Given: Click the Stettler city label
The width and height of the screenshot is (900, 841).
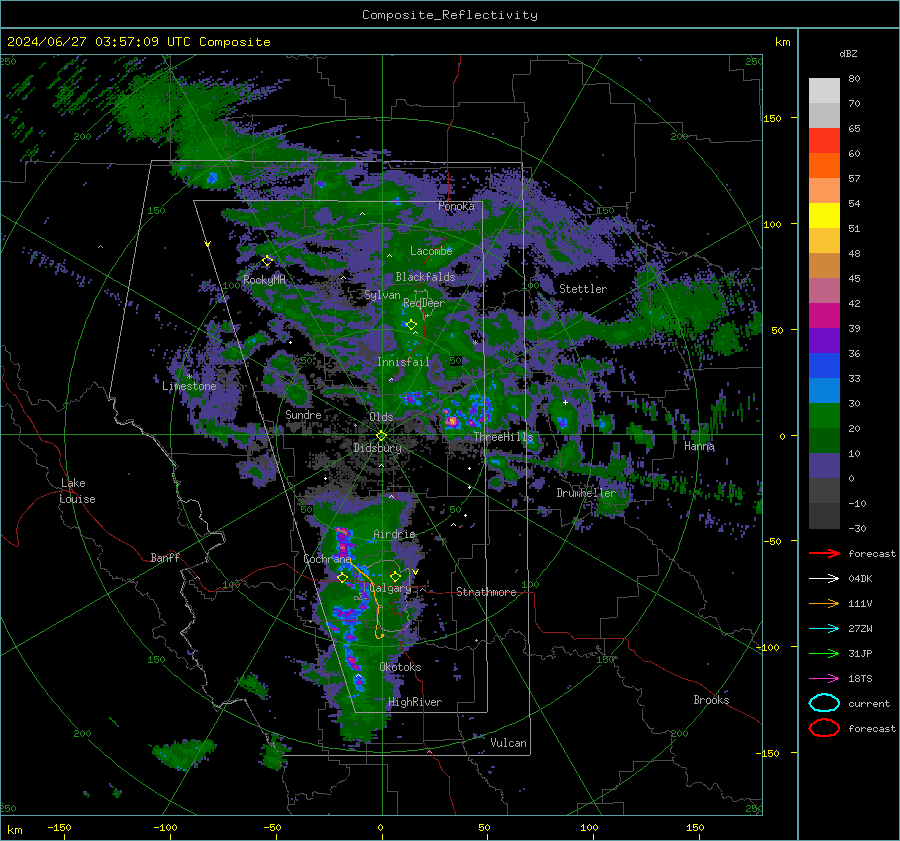Looking at the screenshot, I should point(583,289).
